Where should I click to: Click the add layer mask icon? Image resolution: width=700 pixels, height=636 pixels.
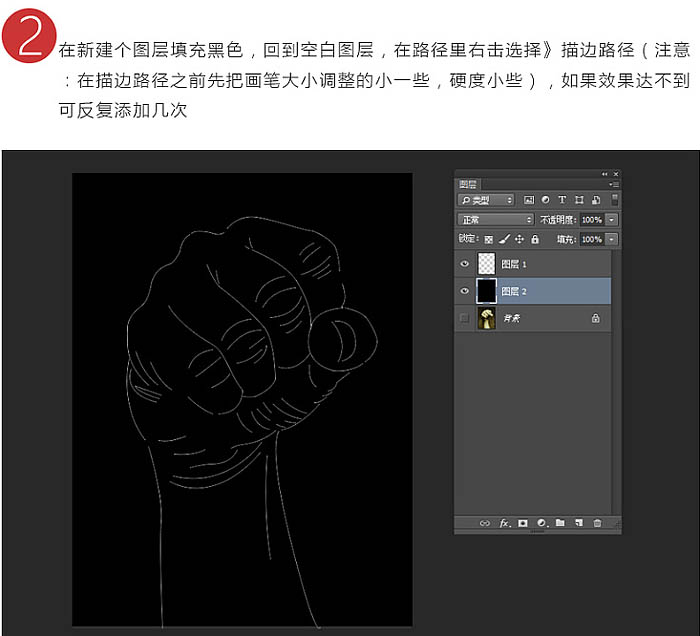(523, 523)
